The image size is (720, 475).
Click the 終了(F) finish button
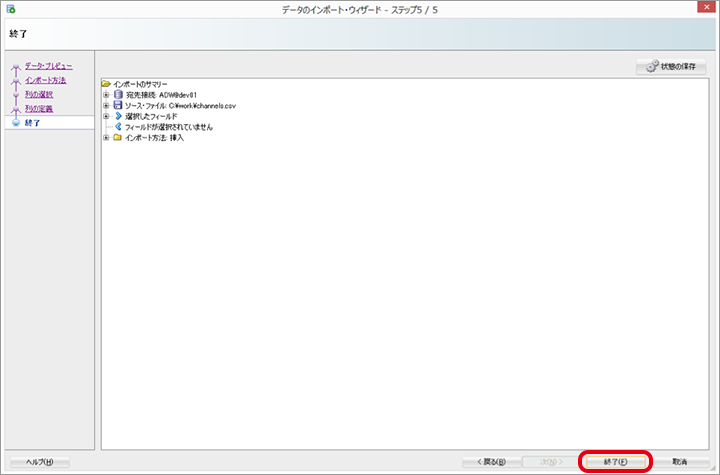[615, 462]
